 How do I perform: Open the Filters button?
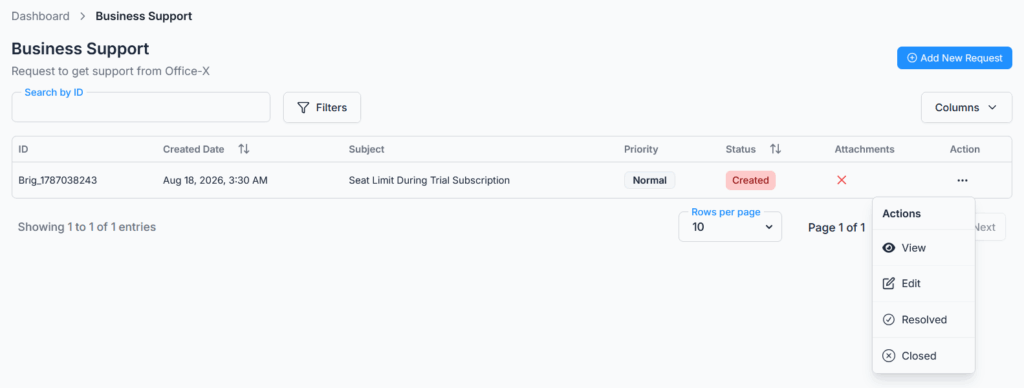pyautogui.click(x=322, y=107)
